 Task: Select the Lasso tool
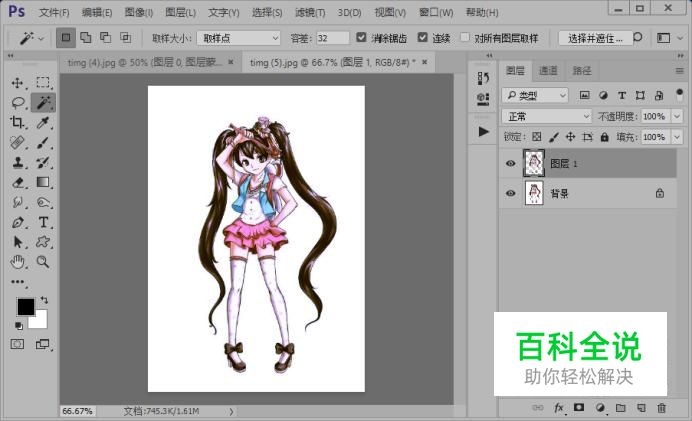coord(18,103)
